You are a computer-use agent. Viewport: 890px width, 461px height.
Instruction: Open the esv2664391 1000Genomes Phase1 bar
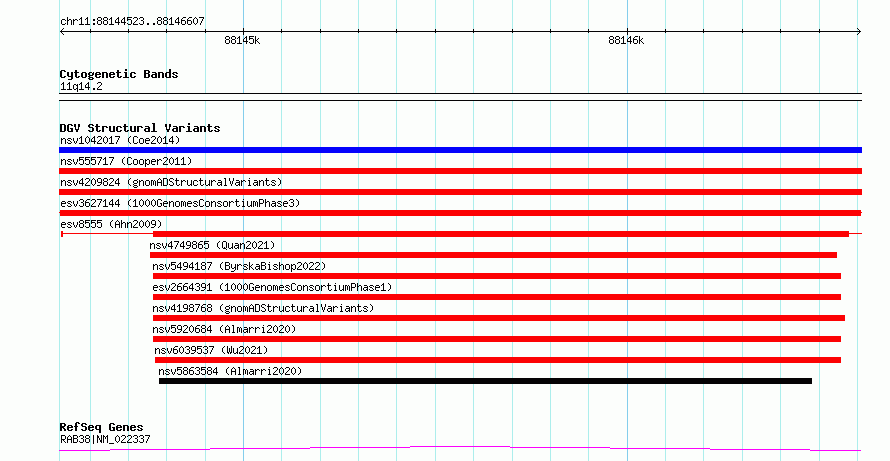tap(497, 297)
